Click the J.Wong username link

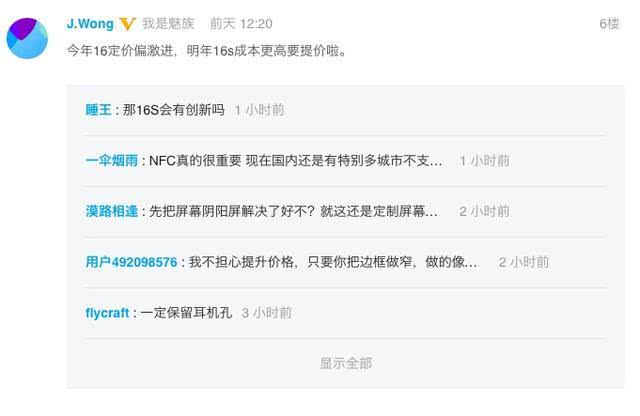90,24
